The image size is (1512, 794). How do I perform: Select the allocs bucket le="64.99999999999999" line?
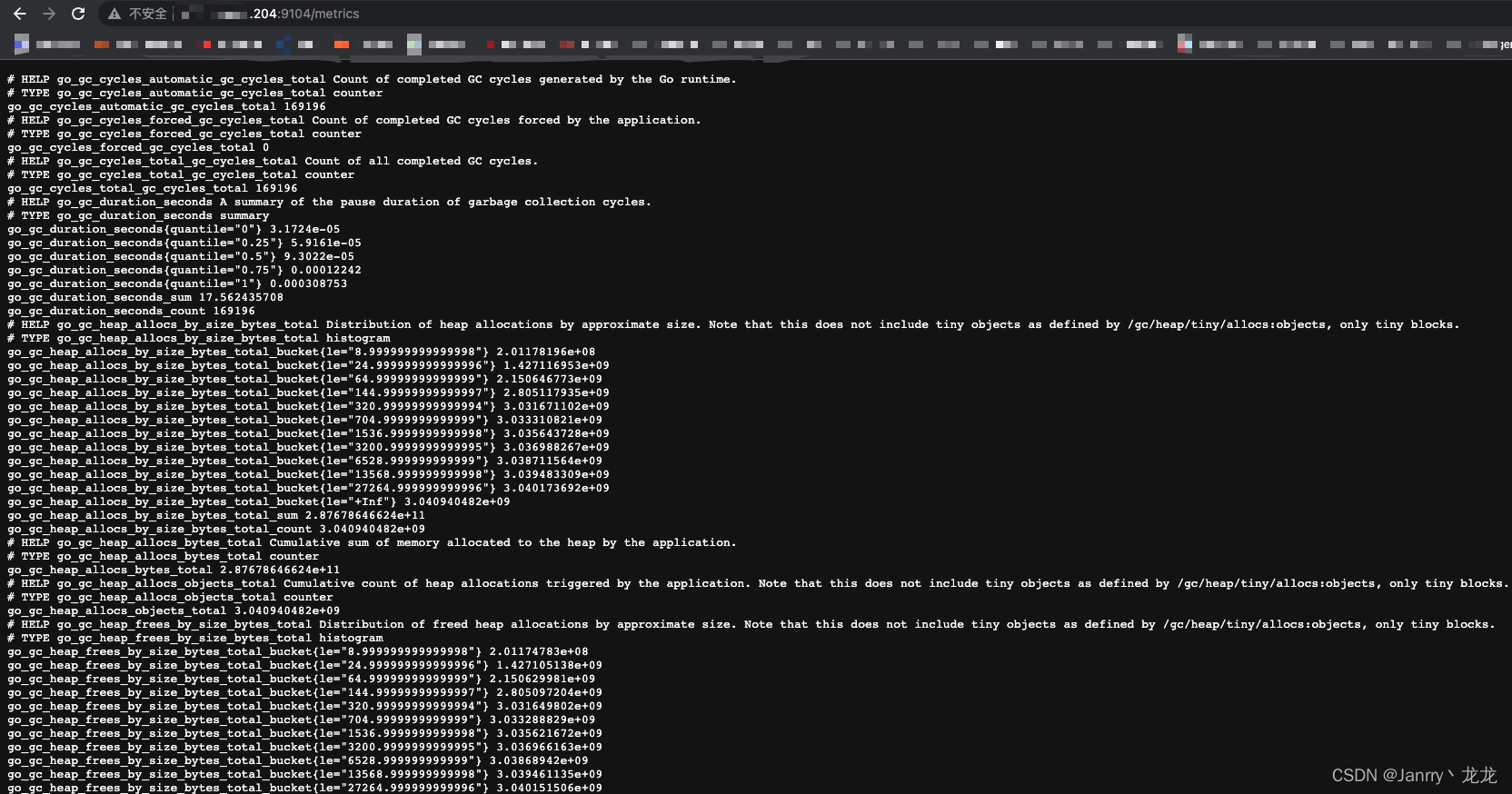(305, 380)
